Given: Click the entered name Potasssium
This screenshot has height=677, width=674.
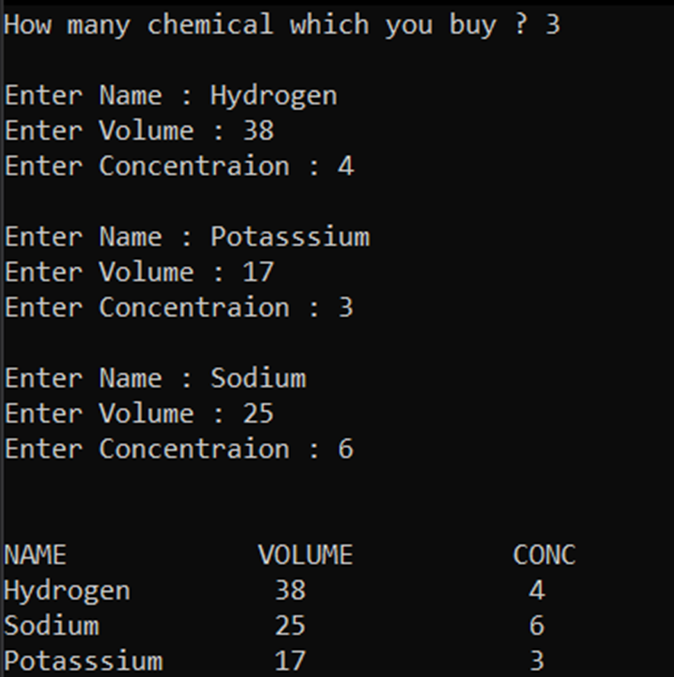Looking at the screenshot, I should point(290,237).
